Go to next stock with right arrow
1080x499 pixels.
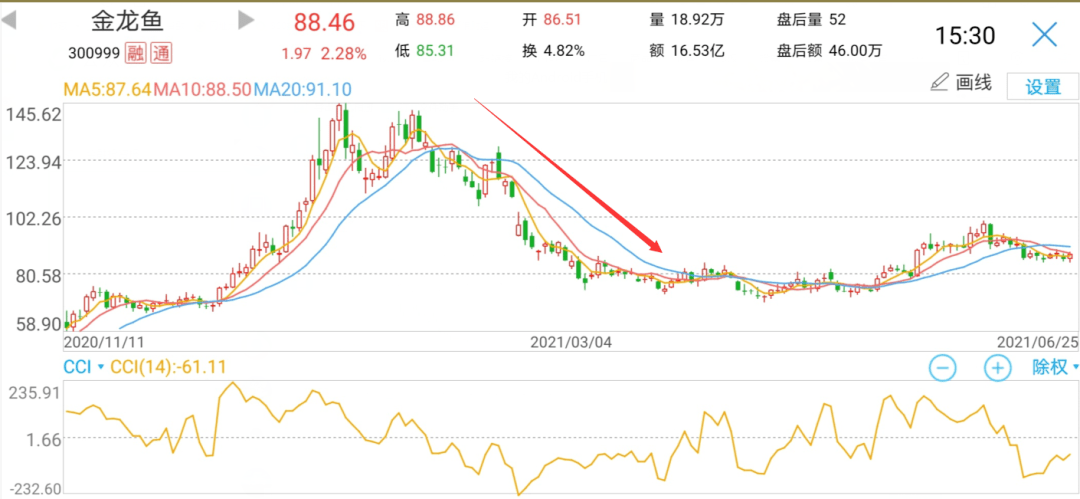[246, 21]
